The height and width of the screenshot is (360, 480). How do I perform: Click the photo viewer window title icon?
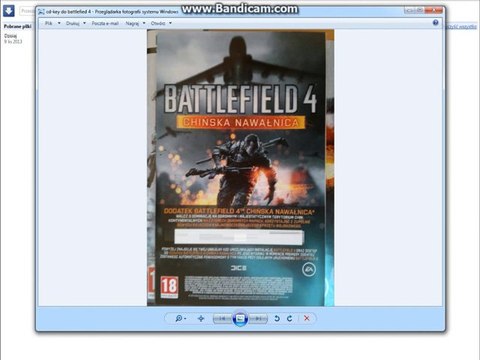tap(41, 12)
